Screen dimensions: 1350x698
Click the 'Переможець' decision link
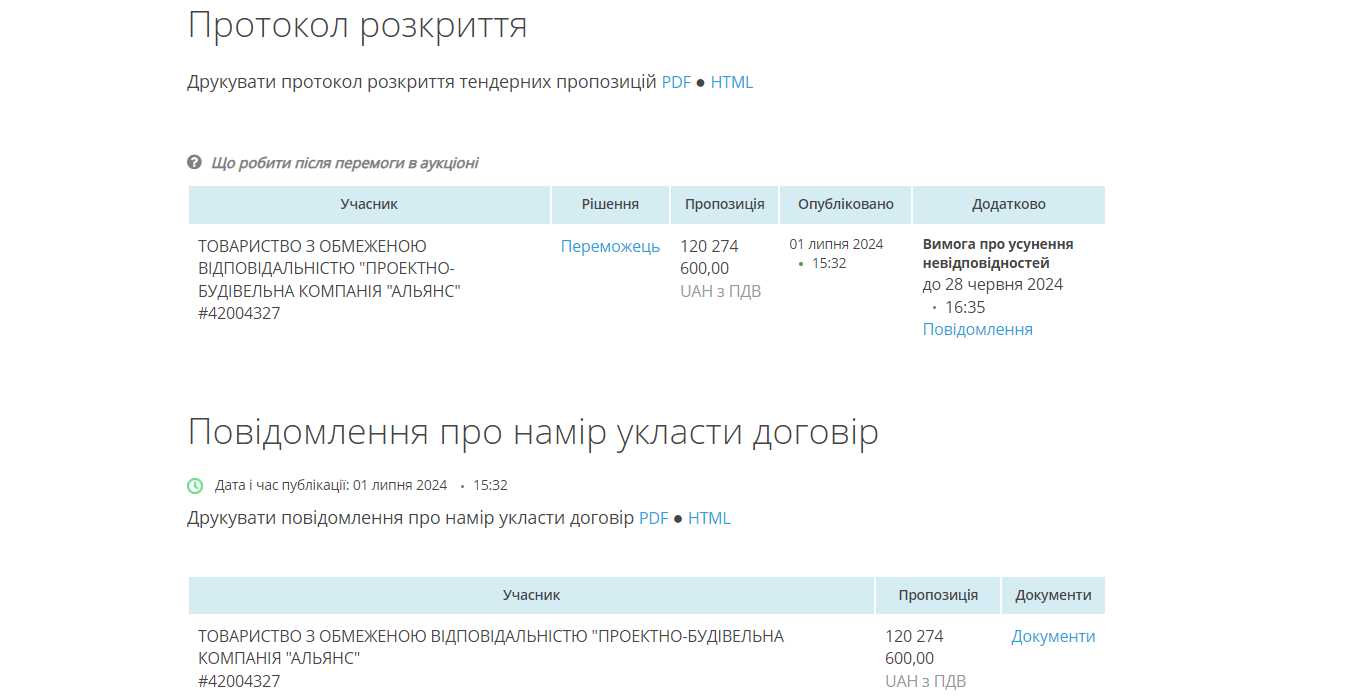pos(610,246)
